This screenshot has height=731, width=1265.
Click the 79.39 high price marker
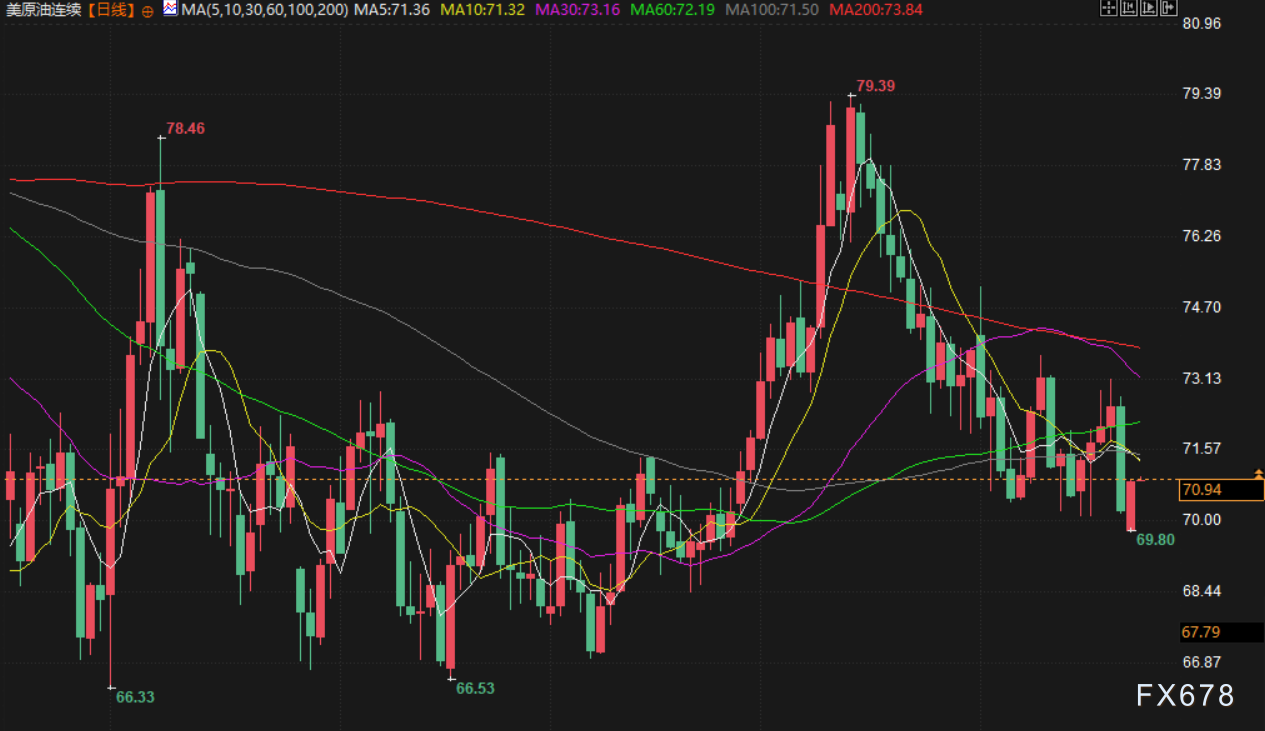point(876,86)
